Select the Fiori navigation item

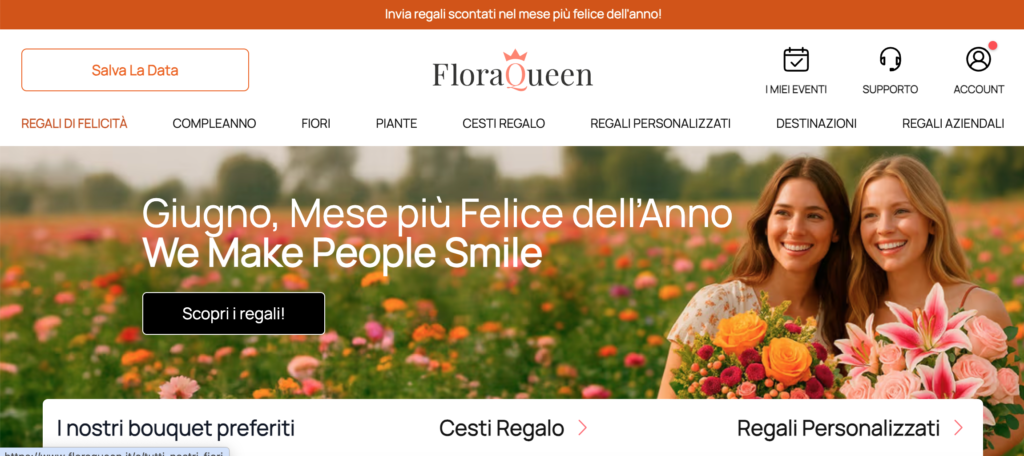(x=316, y=123)
